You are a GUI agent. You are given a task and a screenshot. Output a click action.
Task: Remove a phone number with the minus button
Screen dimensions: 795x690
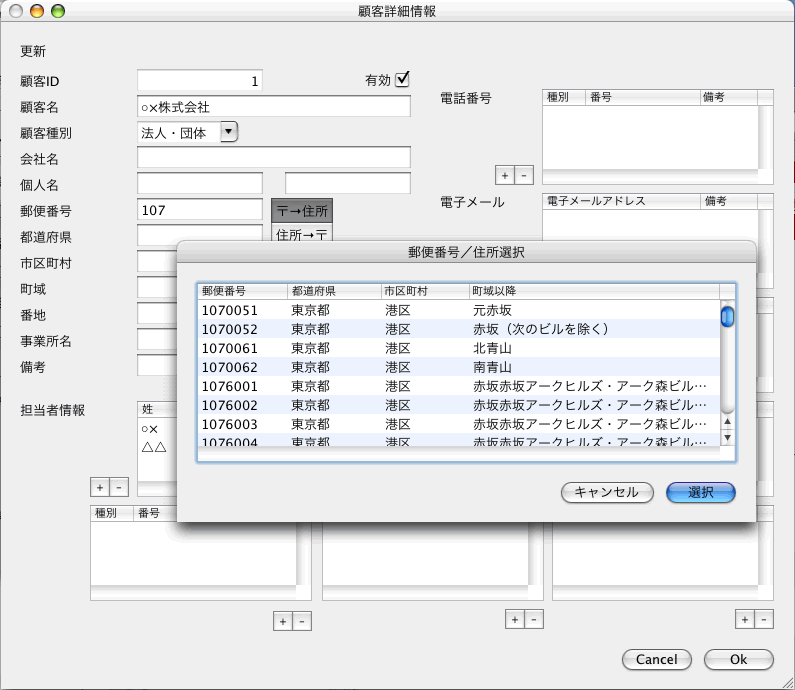(x=524, y=175)
